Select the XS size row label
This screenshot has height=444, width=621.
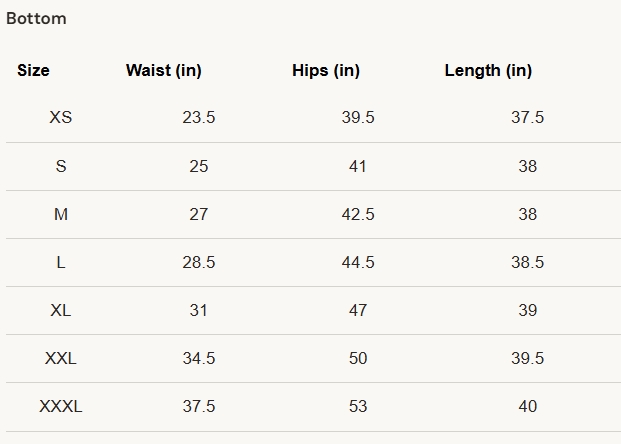click(61, 118)
